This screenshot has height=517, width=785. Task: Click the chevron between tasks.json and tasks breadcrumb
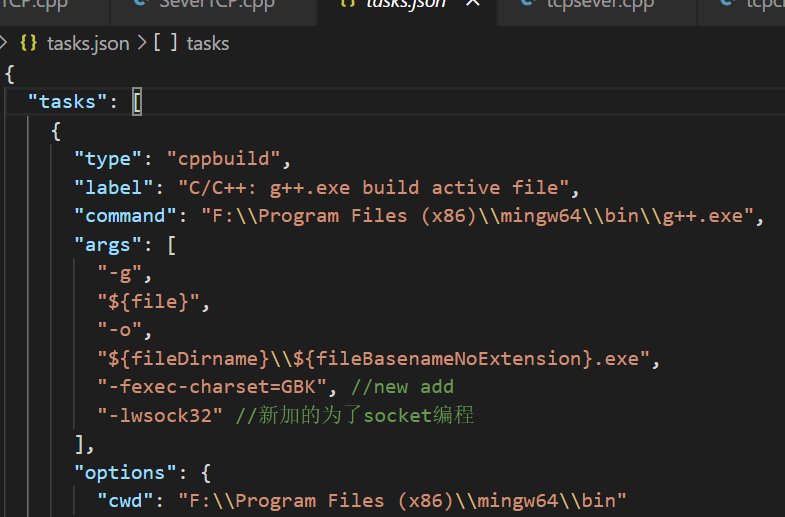tap(142, 43)
